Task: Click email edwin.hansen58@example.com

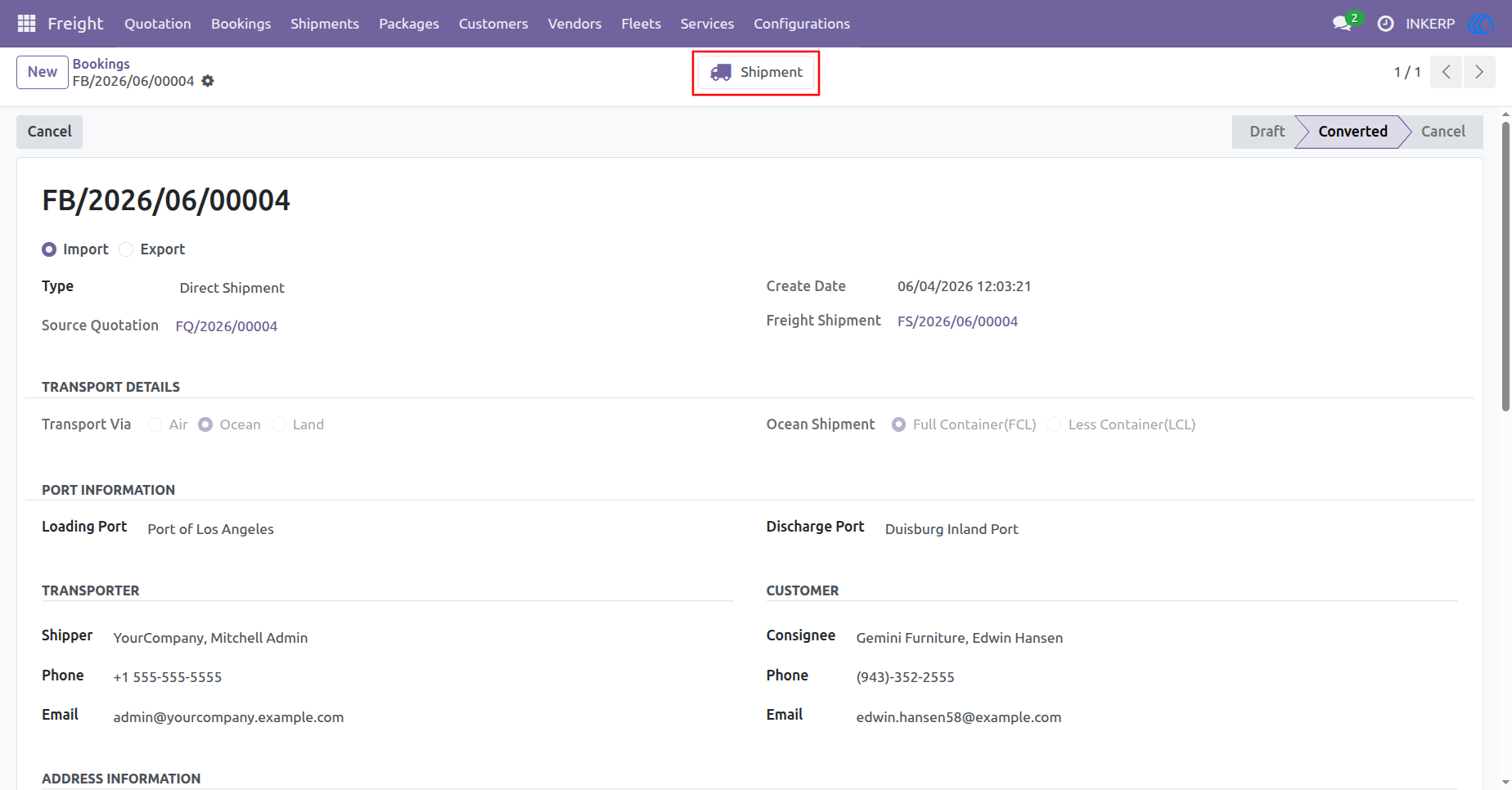Action: (959, 717)
